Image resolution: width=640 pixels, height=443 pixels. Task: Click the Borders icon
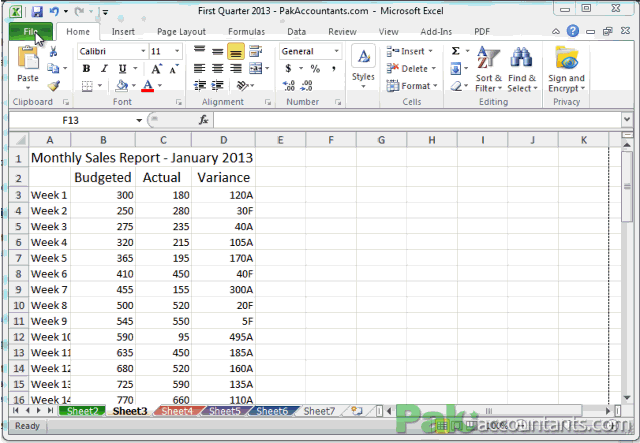87,86
